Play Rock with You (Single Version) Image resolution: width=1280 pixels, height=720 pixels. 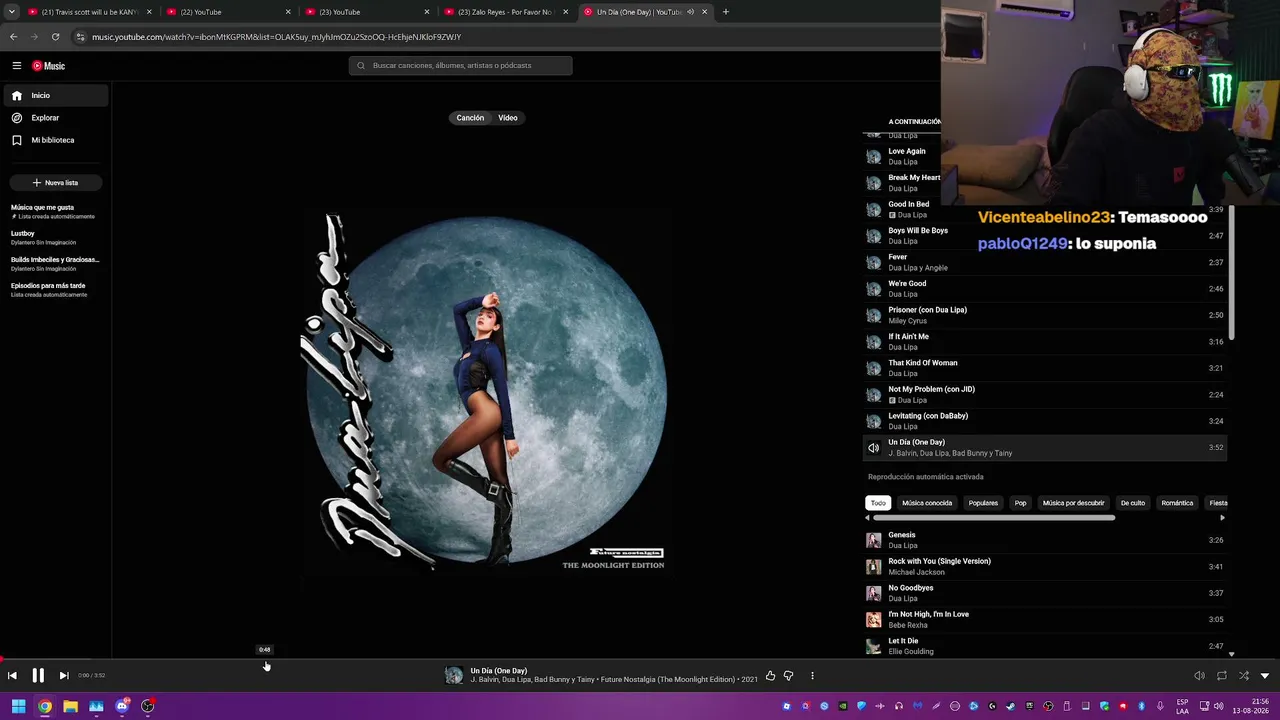click(x=1045, y=567)
